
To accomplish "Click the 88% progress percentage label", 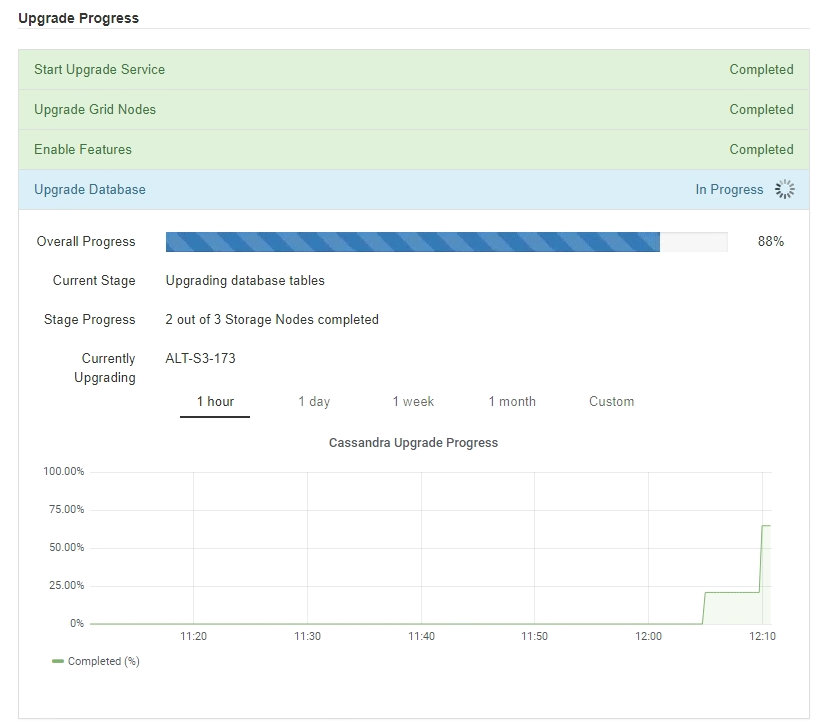I will (x=770, y=242).
